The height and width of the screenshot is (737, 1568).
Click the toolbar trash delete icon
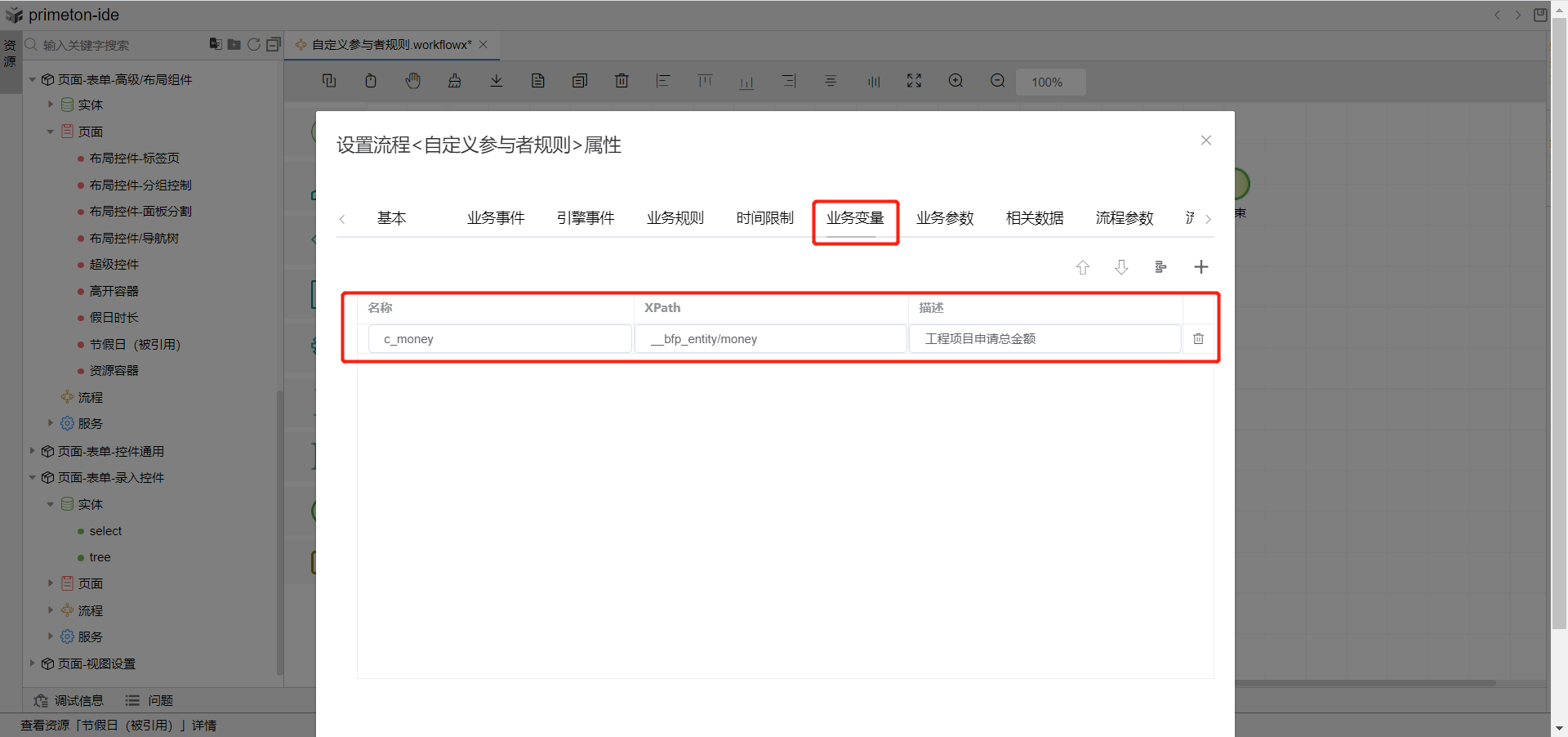tap(621, 81)
